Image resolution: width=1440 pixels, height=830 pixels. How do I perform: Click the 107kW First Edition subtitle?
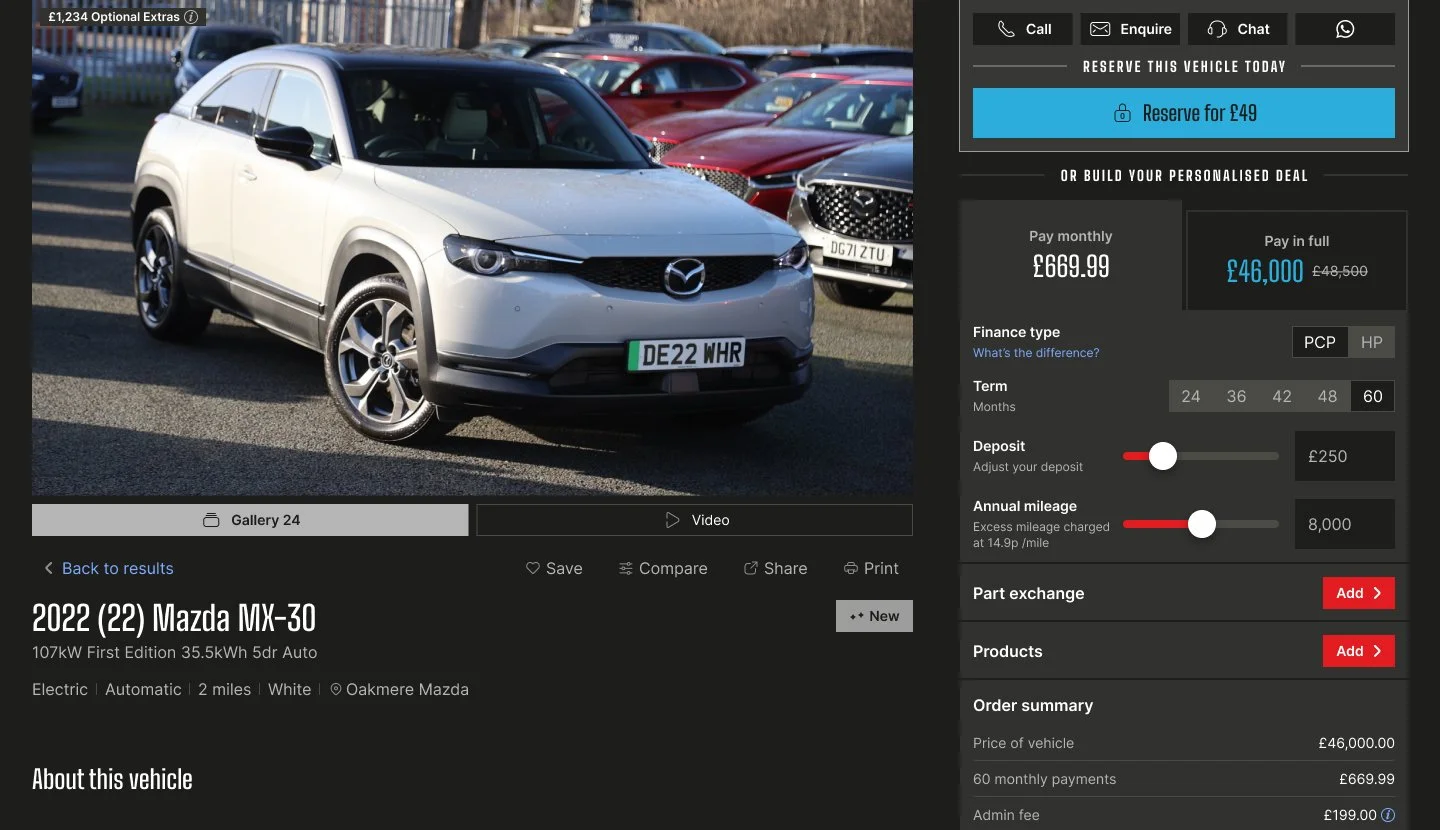tap(174, 652)
